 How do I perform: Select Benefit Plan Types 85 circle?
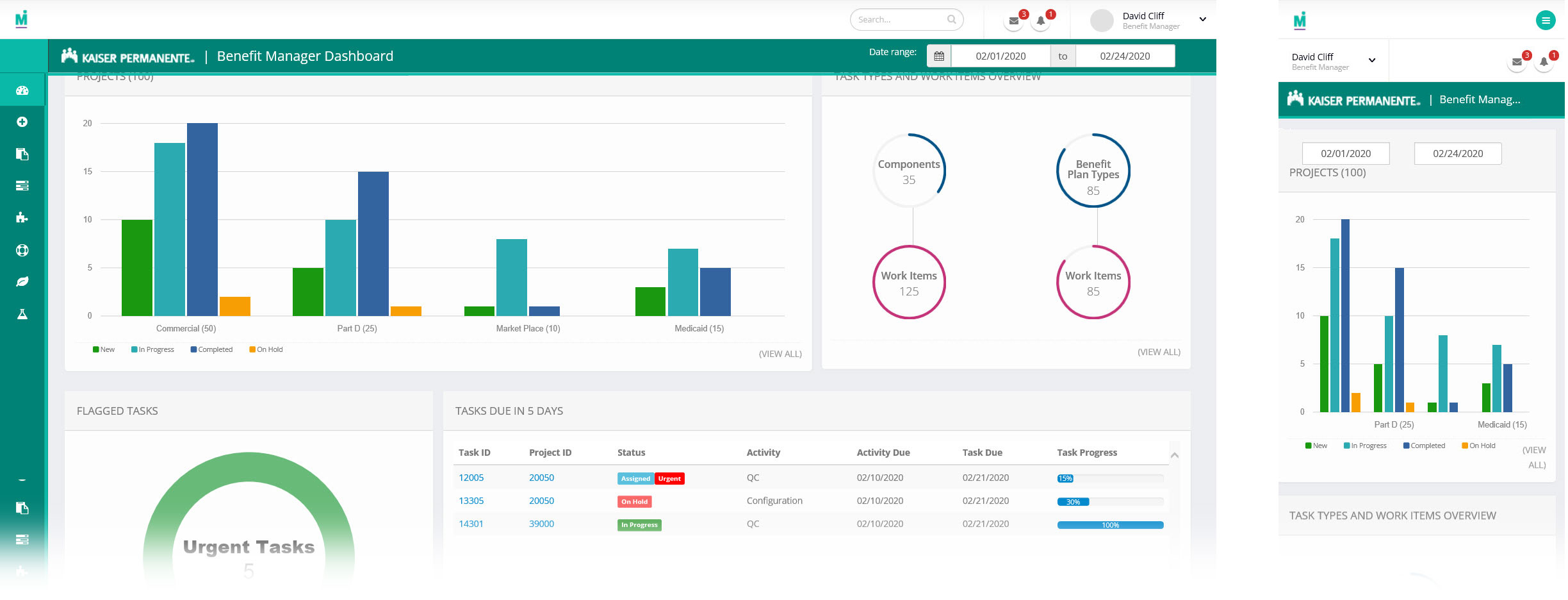point(1093,171)
